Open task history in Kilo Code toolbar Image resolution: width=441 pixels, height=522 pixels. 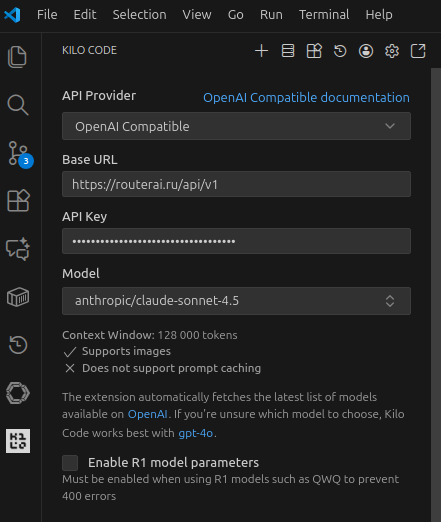pos(340,51)
